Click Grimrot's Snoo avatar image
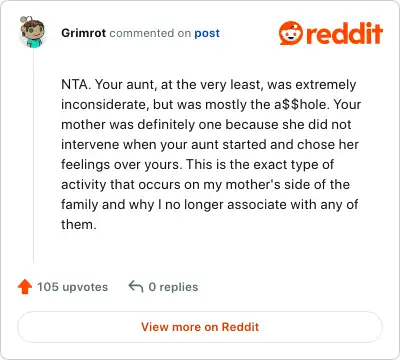 (x=32, y=32)
